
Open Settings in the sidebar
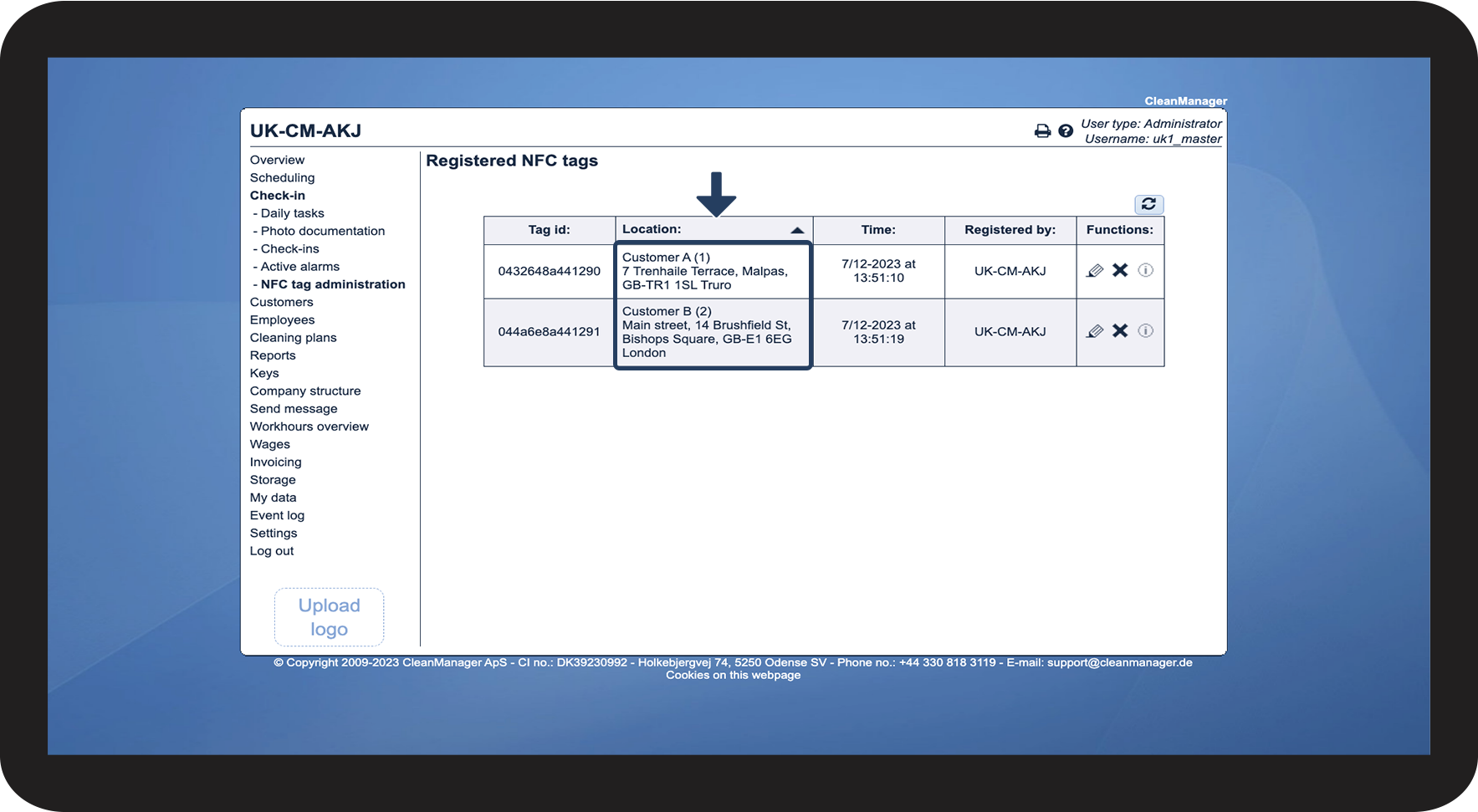[274, 533]
